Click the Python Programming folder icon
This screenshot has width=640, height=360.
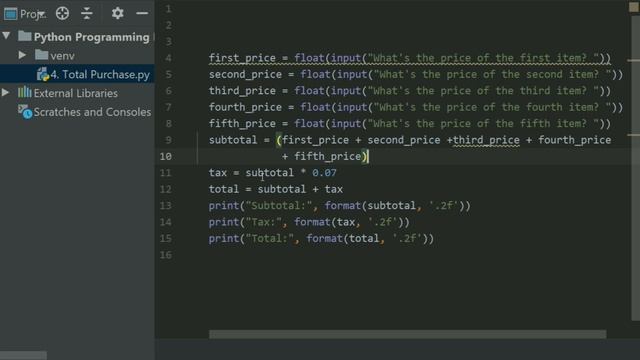[24, 36]
